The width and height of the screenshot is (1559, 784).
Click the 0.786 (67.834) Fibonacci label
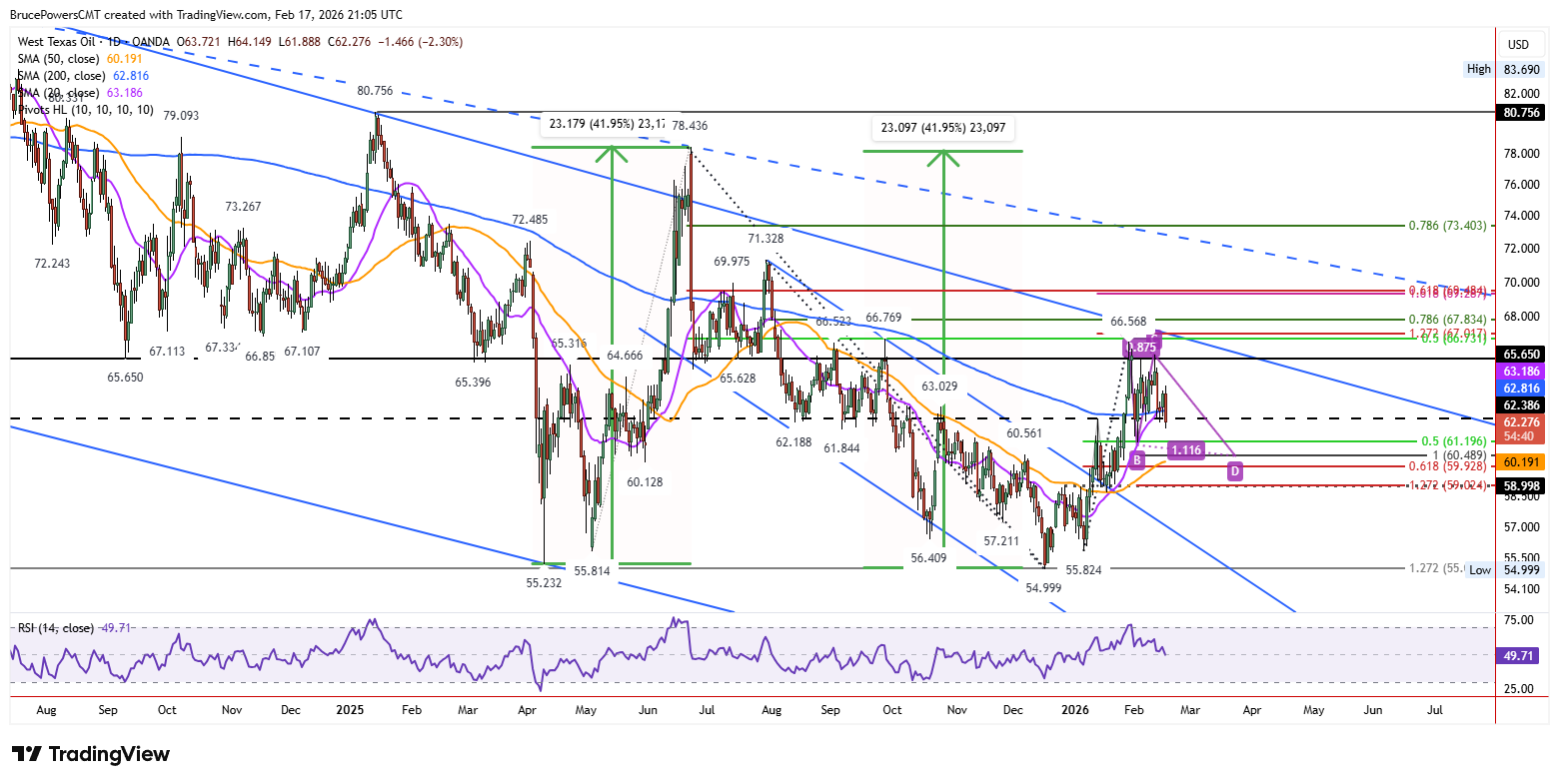(1449, 320)
